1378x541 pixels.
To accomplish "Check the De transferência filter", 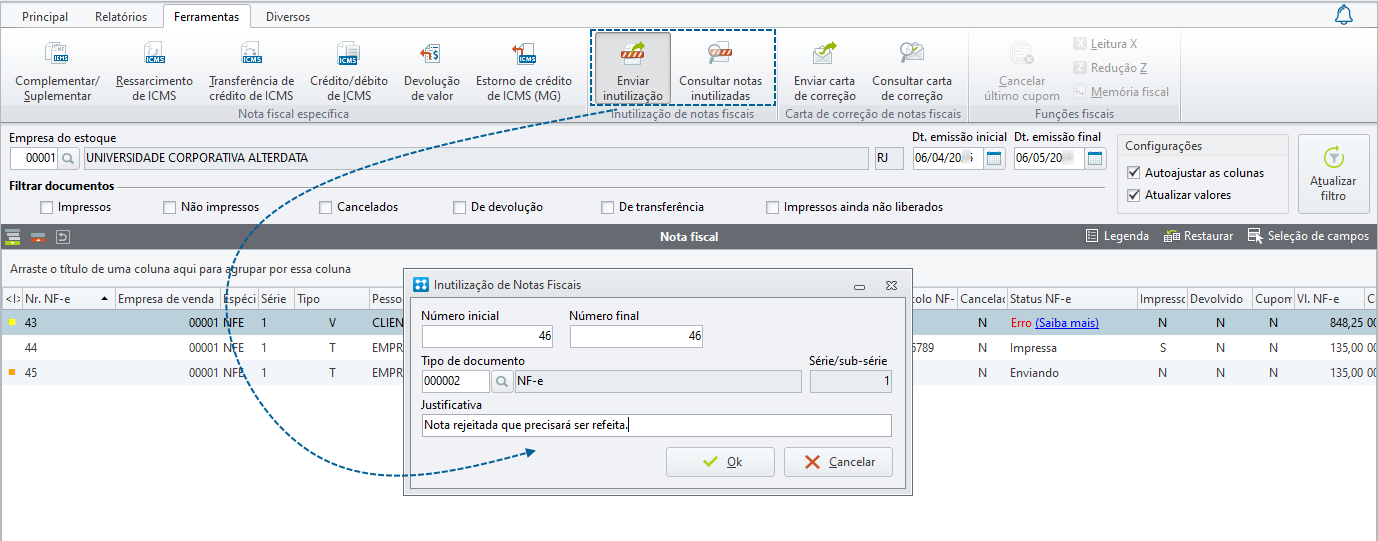I will (x=608, y=207).
